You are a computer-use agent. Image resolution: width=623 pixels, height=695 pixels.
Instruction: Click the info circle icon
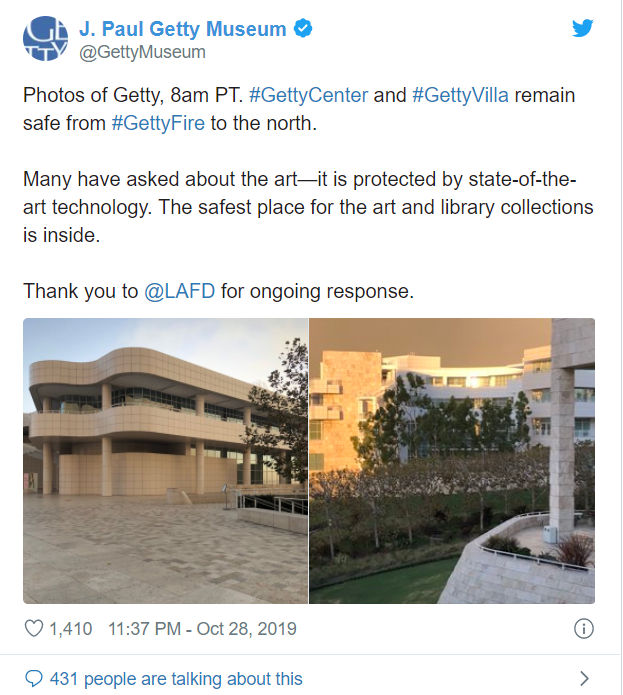584,629
